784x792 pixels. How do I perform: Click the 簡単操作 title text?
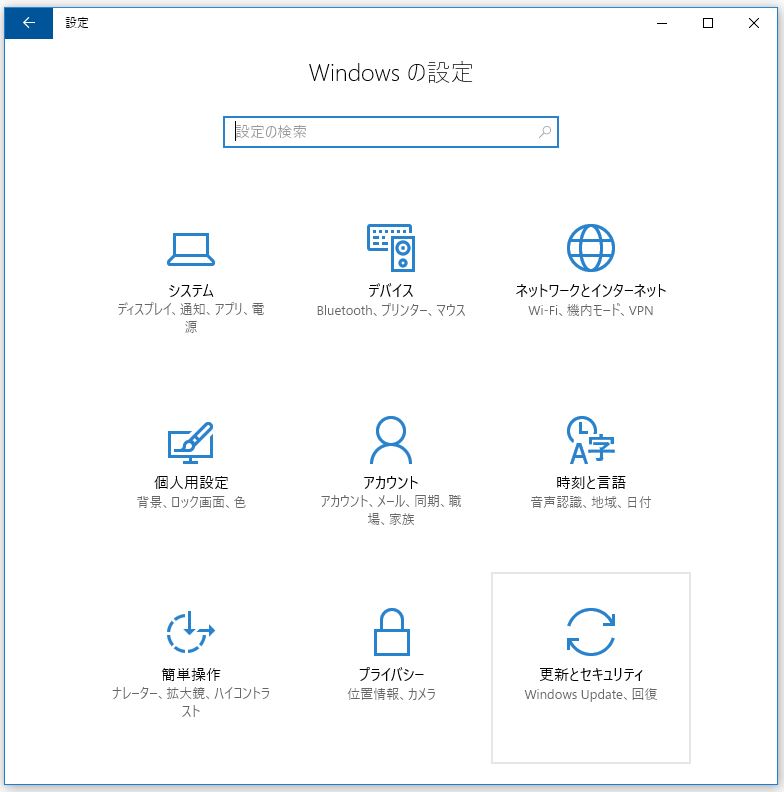(191, 674)
